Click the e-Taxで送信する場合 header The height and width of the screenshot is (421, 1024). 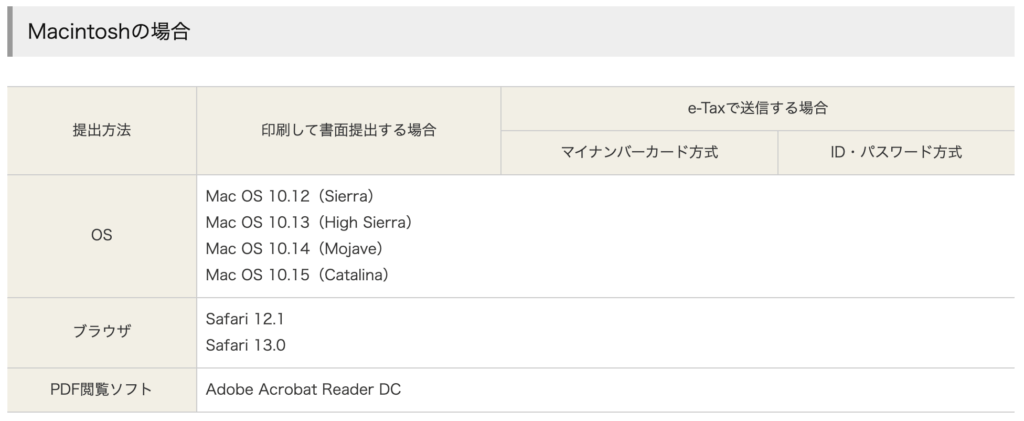tap(758, 108)
